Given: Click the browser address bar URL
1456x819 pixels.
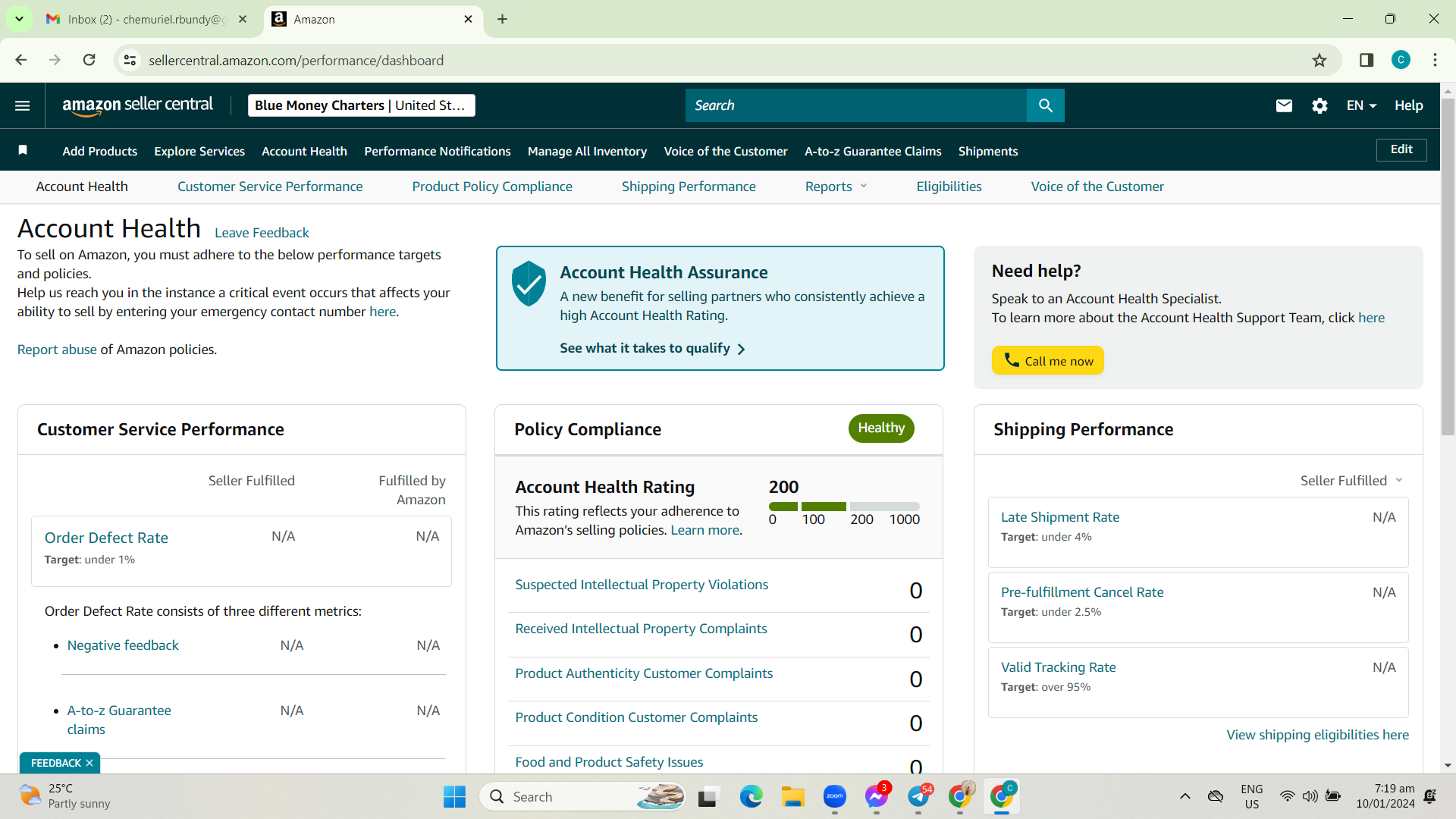Looking at the screenshot, I should coord(296,60).
